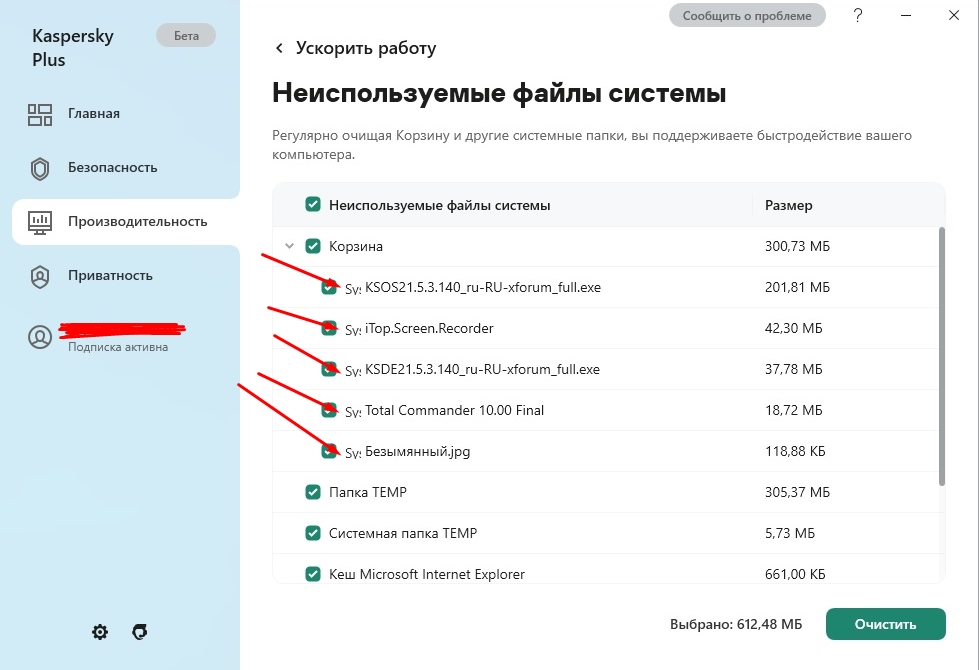The width and height of the screenshot is (979, 670).
Task: Click the 118,88 КБ size value
Action: 795,451
